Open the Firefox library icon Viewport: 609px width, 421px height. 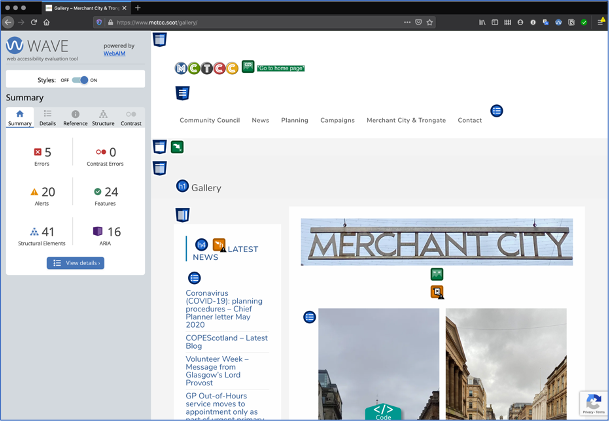(x=482, y=23)
